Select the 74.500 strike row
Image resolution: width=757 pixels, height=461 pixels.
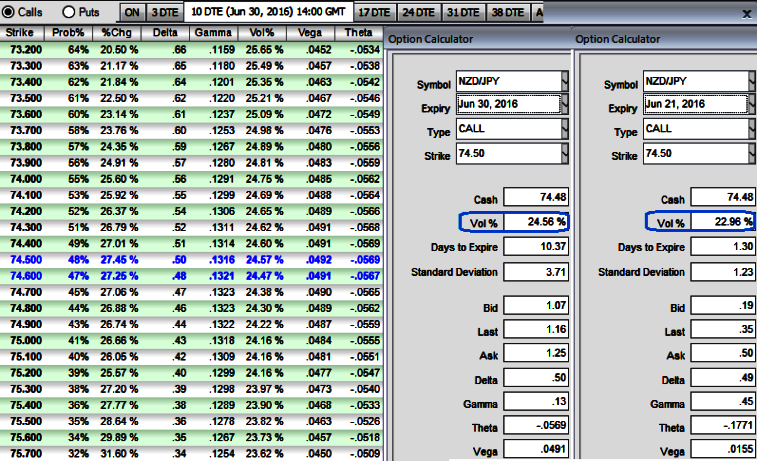pos(25,256)
